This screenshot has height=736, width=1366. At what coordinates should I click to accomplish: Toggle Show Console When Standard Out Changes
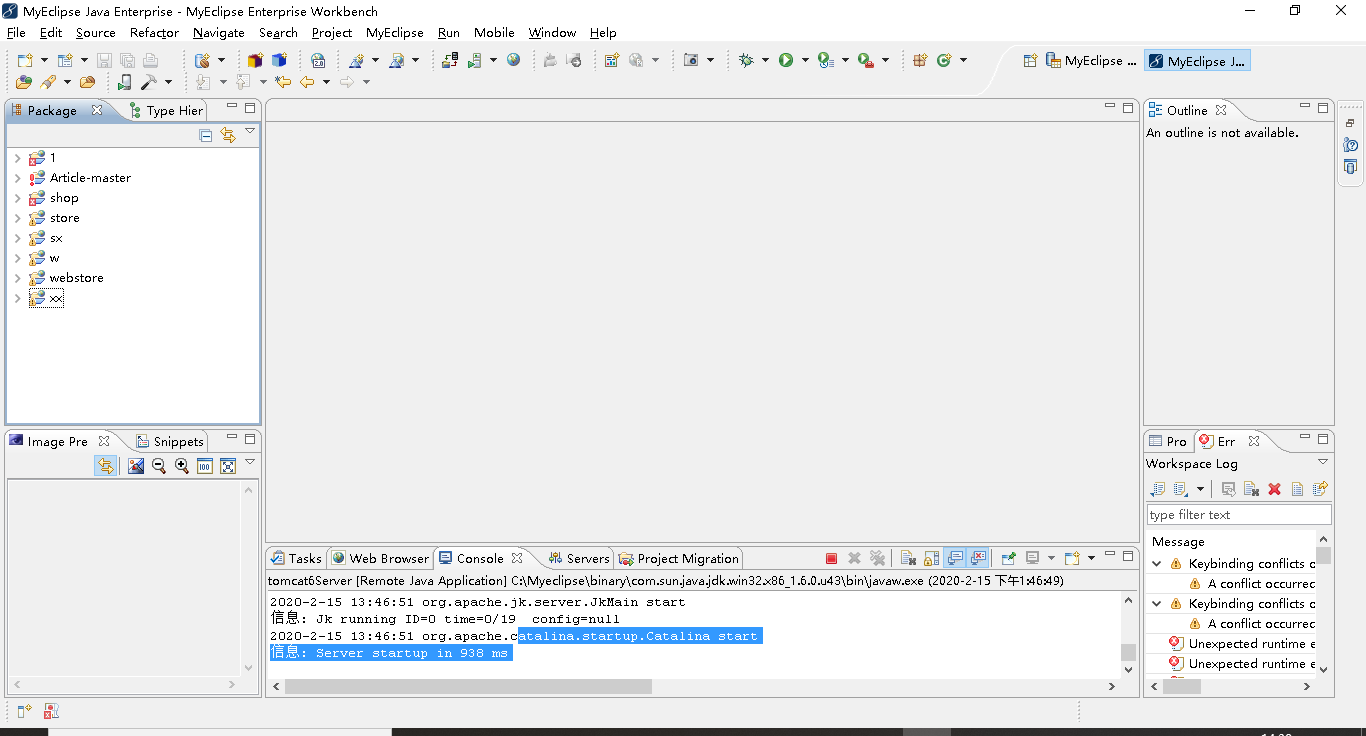(956, 558)
